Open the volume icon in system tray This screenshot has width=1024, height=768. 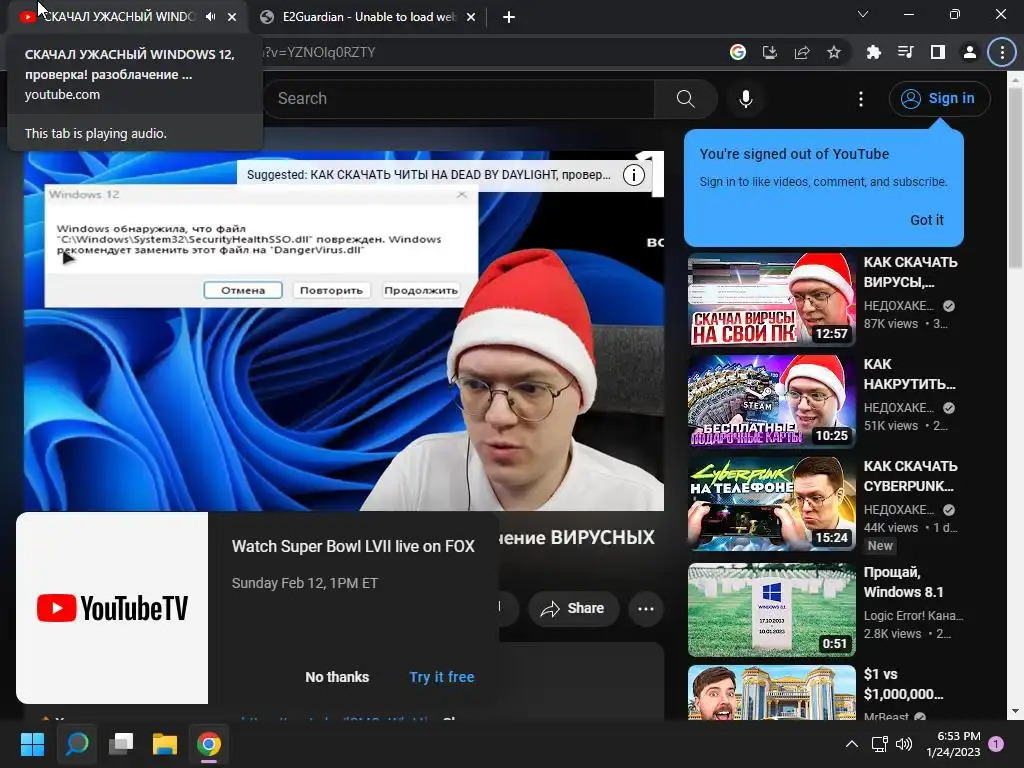point(904,744)
